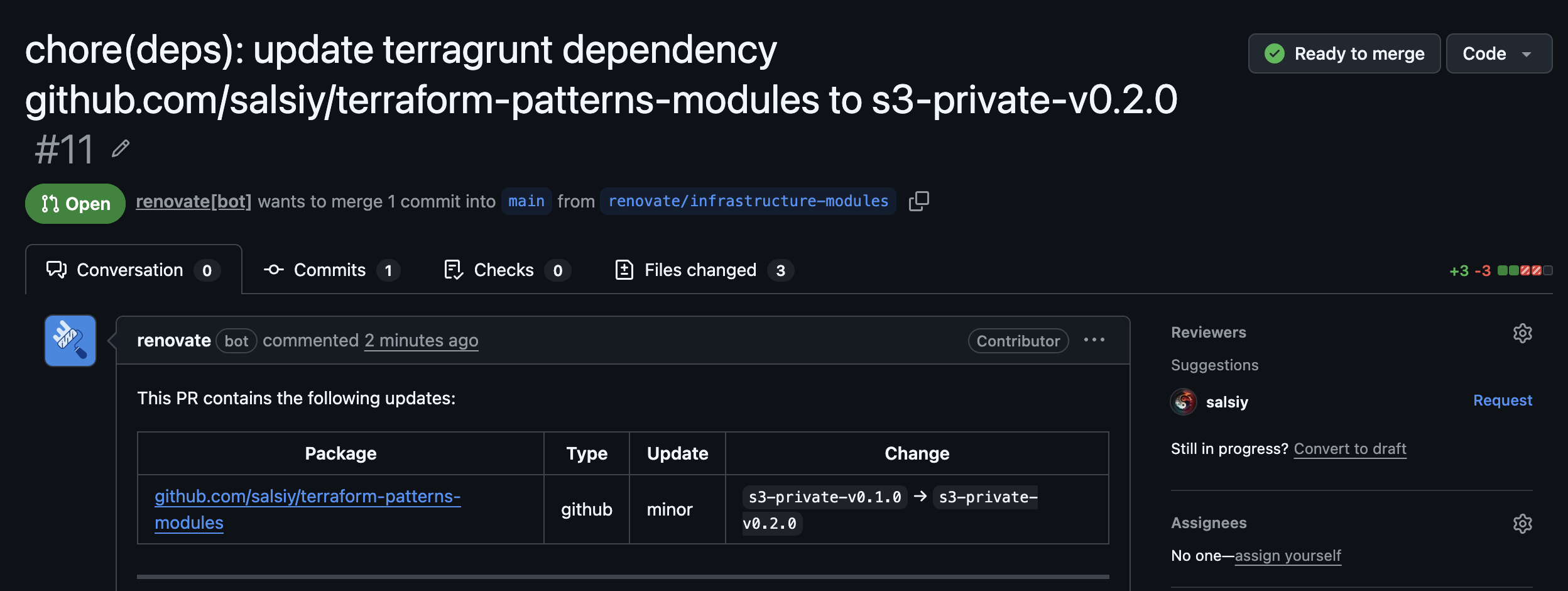
Task: Open the Code dropdown button
Action: (1499, 54)
